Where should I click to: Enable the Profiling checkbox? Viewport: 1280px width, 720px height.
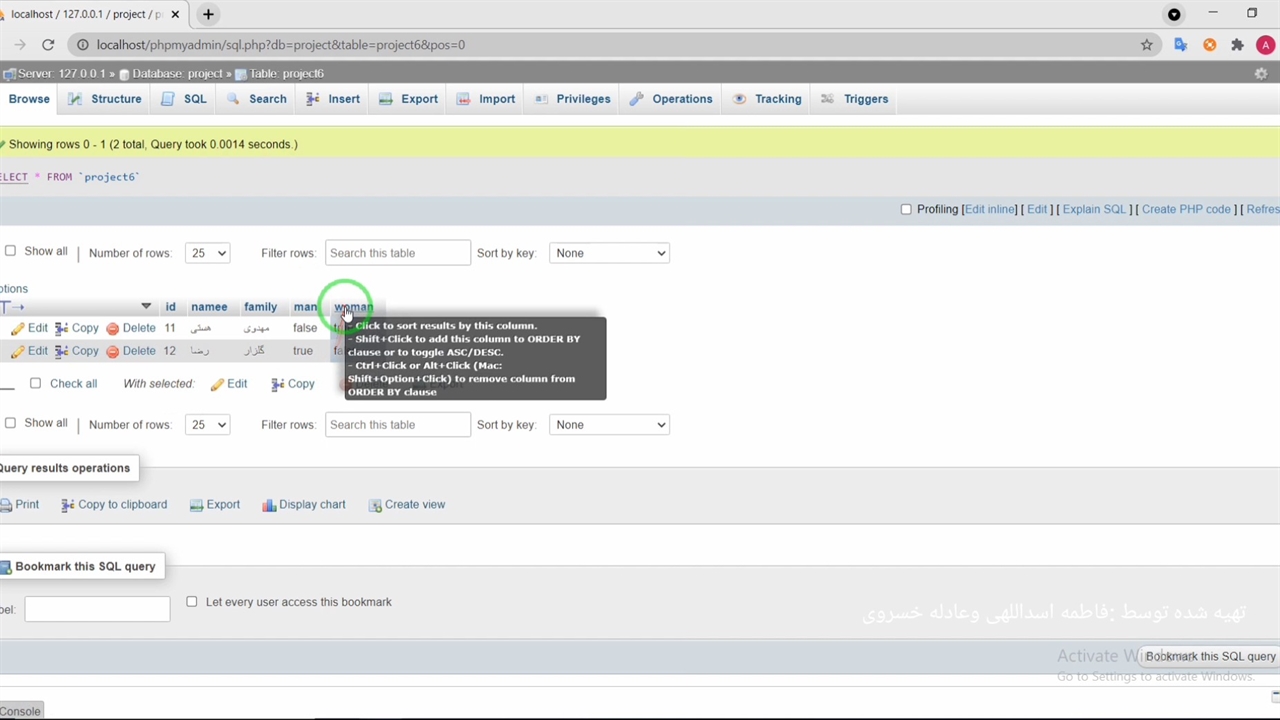coord(906,209)
